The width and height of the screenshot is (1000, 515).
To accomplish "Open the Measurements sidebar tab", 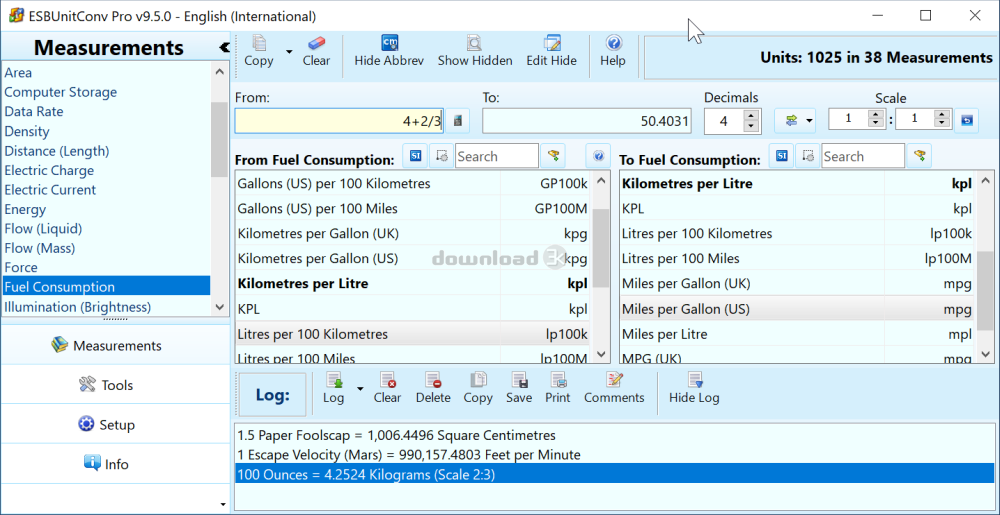I will click(115, 345).
